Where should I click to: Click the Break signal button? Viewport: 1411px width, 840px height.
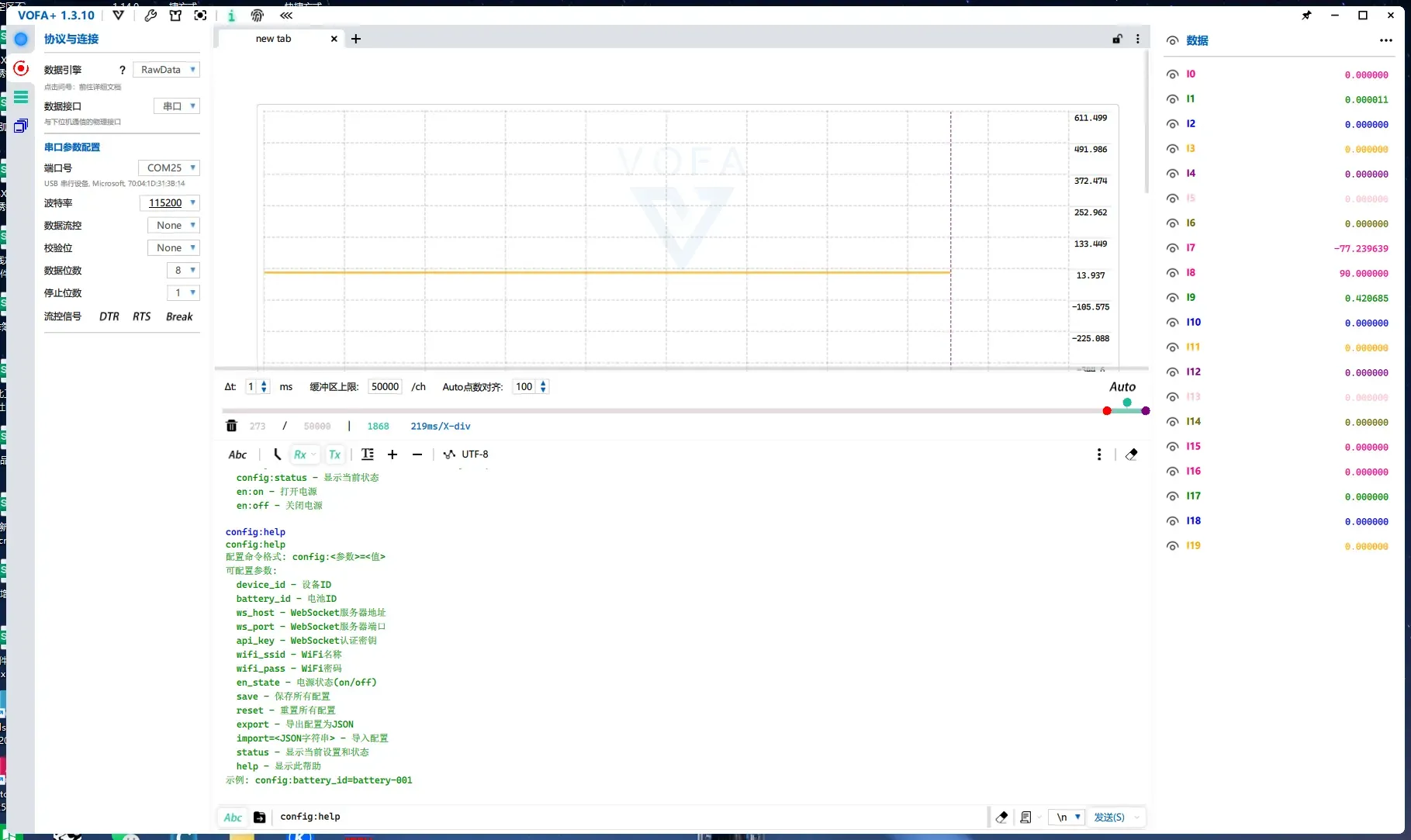[x=179, y=316]
